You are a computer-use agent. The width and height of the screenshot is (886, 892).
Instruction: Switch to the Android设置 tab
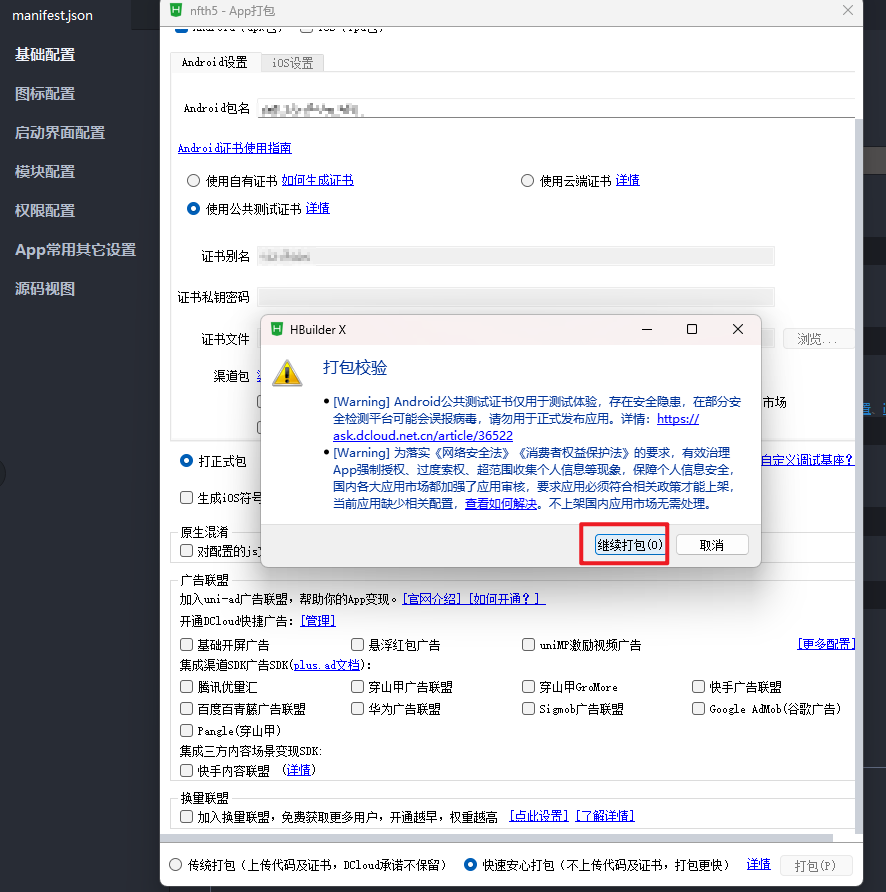[x=215, y=62]
